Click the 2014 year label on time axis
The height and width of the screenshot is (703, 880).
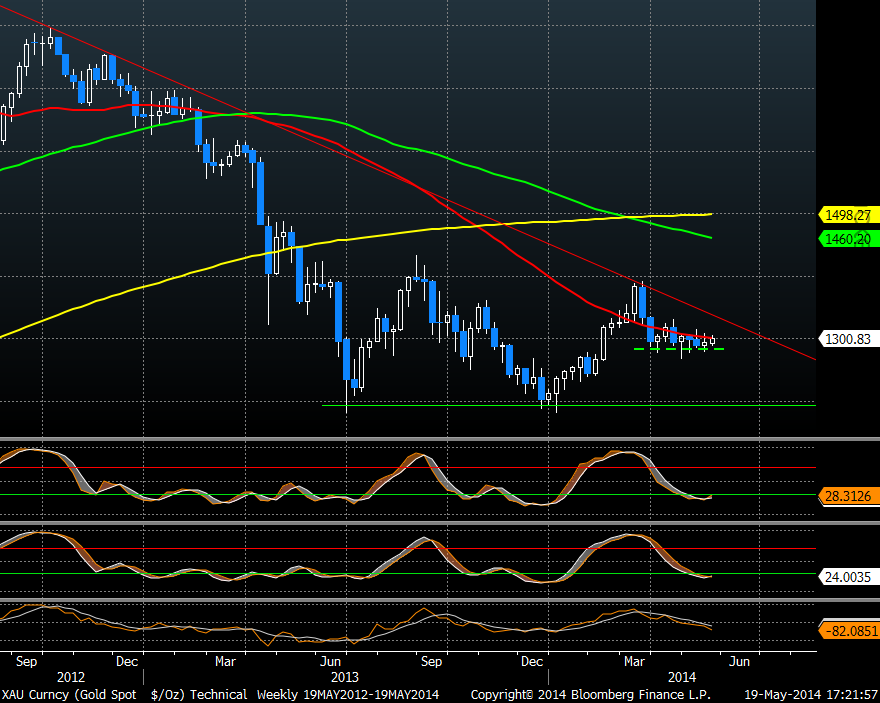click(x=682, y=677)
